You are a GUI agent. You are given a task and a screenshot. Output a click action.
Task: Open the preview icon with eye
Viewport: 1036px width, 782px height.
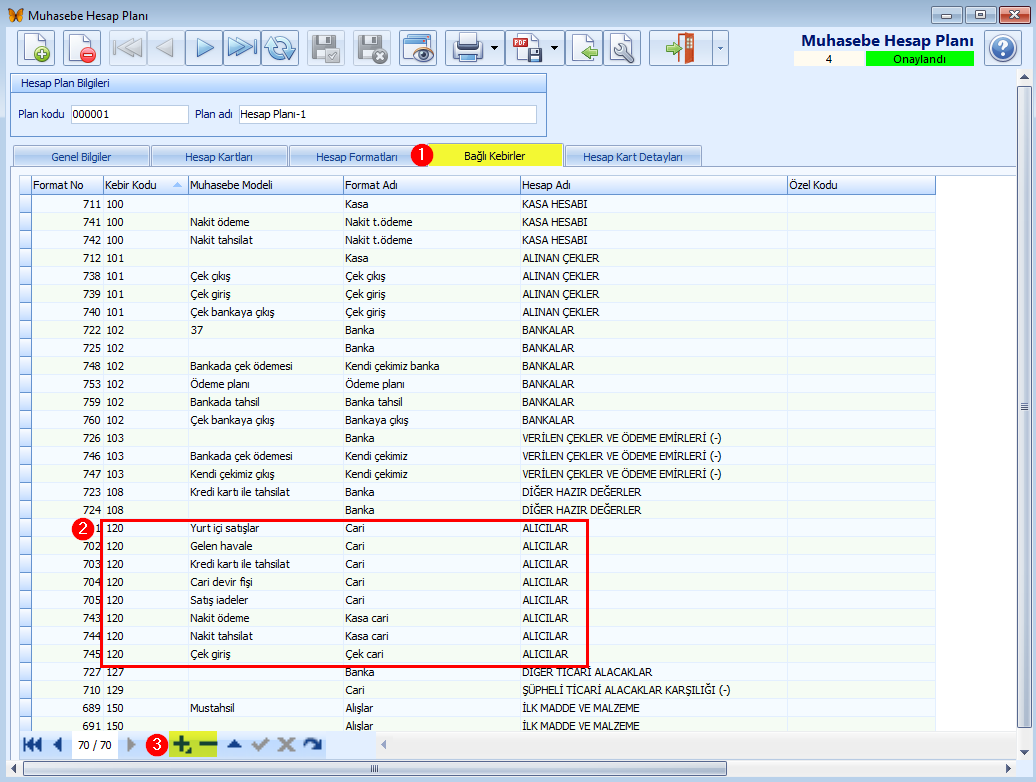[418, 48]
